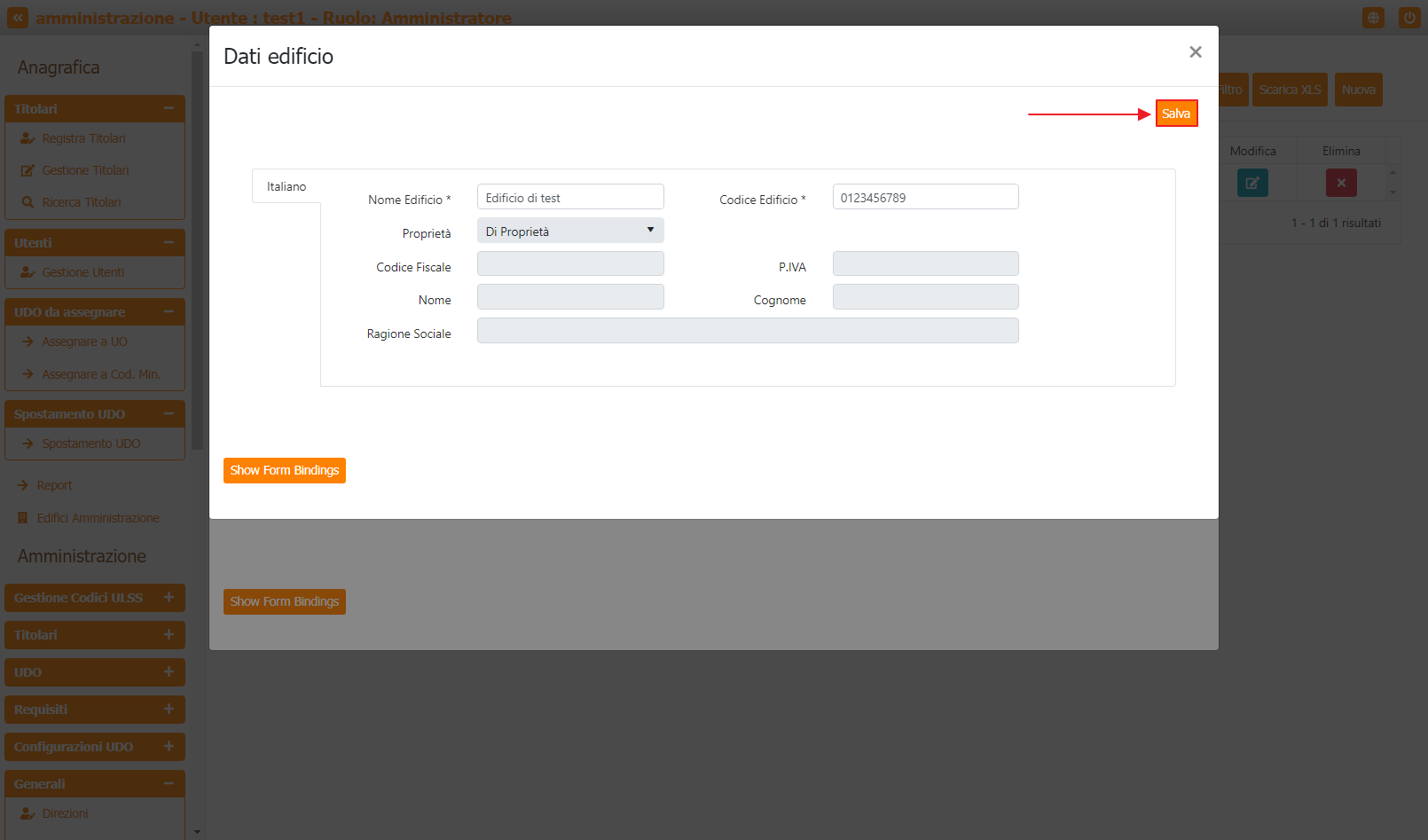
Task: Click the Scarica XLS button
Action: (1290, 90)
